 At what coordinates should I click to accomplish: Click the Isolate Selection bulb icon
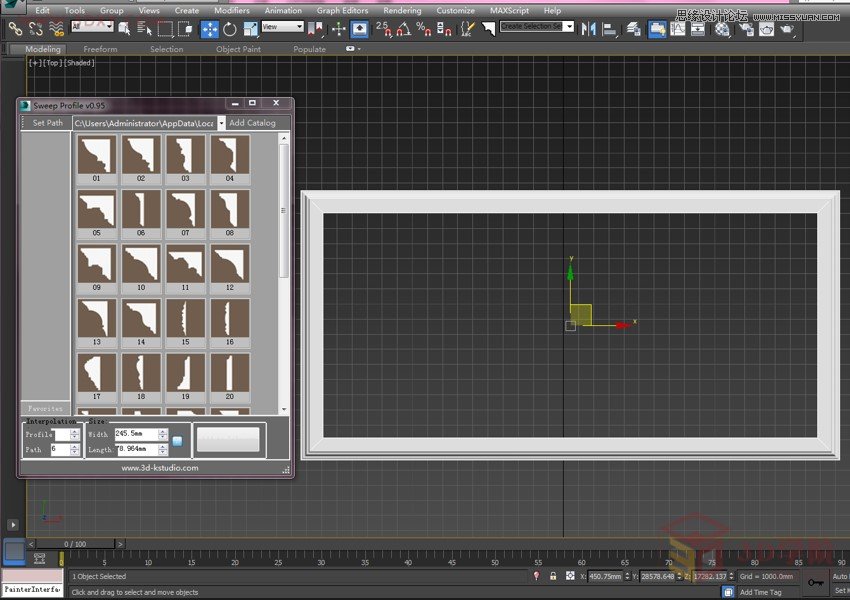pos(537,576)
